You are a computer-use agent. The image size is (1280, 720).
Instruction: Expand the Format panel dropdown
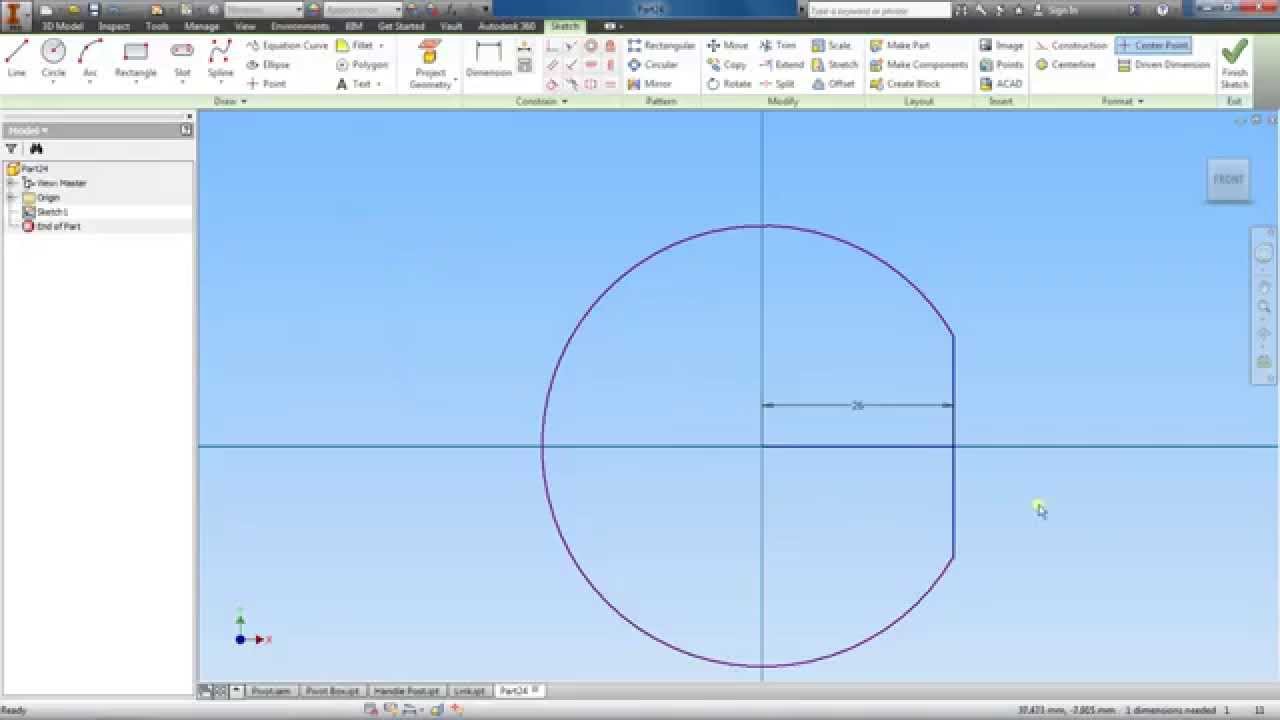tap(1122, 101)
